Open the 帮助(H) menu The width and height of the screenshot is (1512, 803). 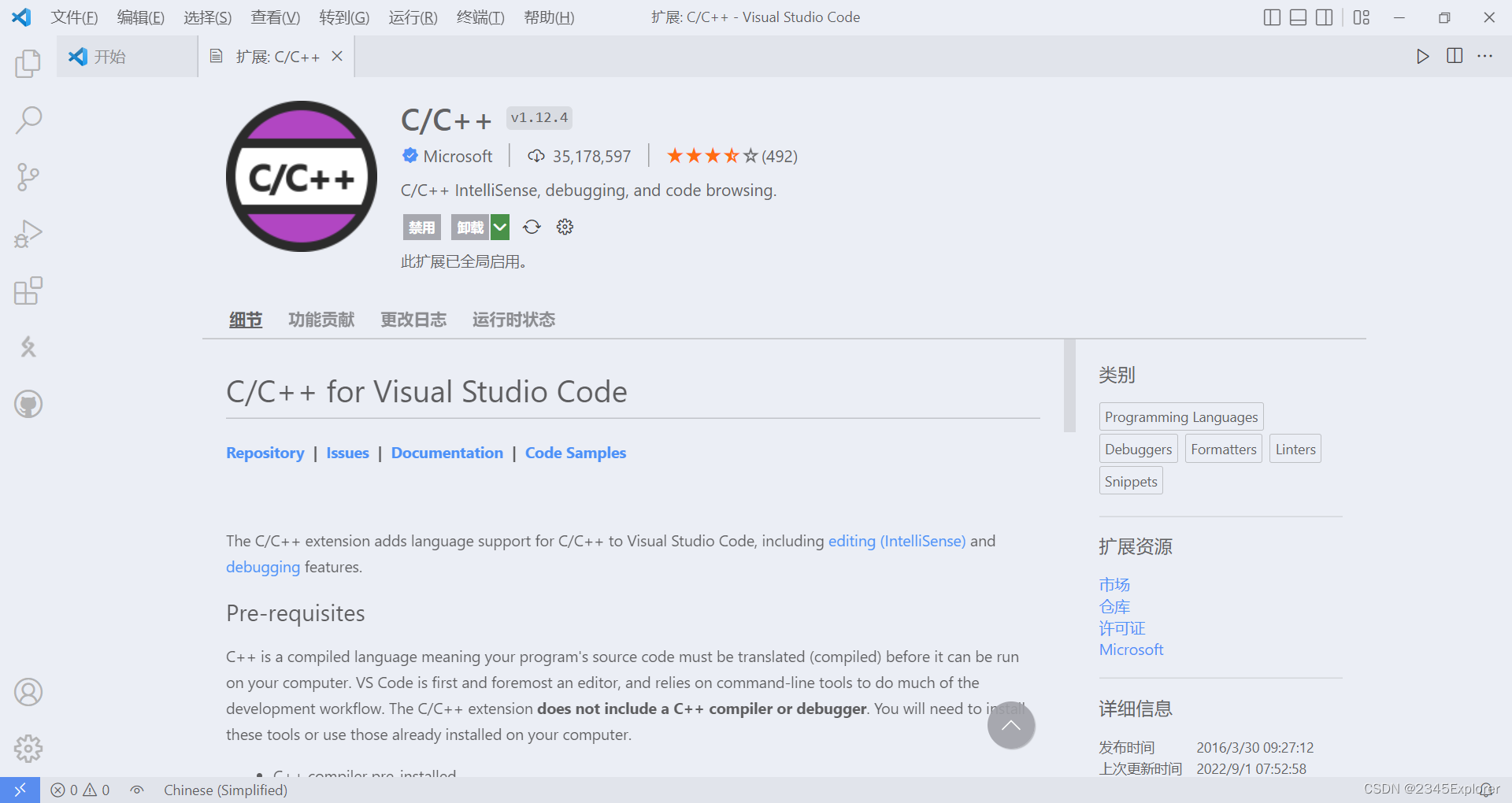click(x=549, y=17)
